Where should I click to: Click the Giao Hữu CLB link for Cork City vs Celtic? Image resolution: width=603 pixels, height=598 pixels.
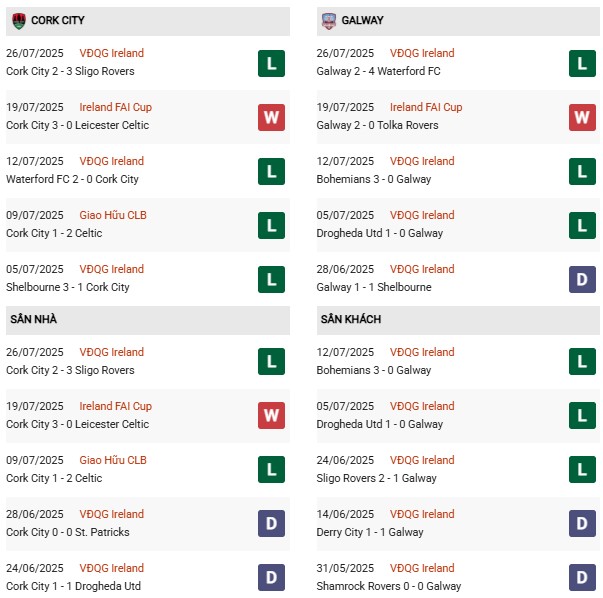click(x=113, y=215)
